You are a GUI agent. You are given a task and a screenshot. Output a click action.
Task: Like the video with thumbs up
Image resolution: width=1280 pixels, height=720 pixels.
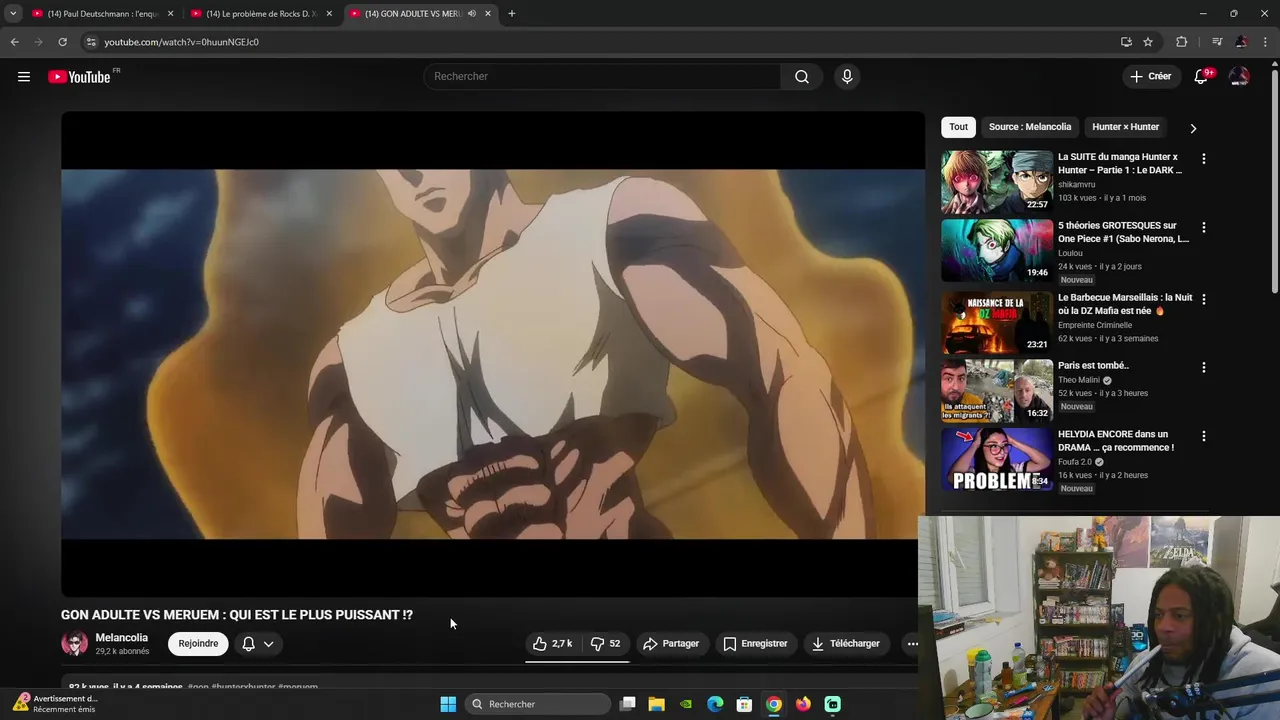click(552, 644)
